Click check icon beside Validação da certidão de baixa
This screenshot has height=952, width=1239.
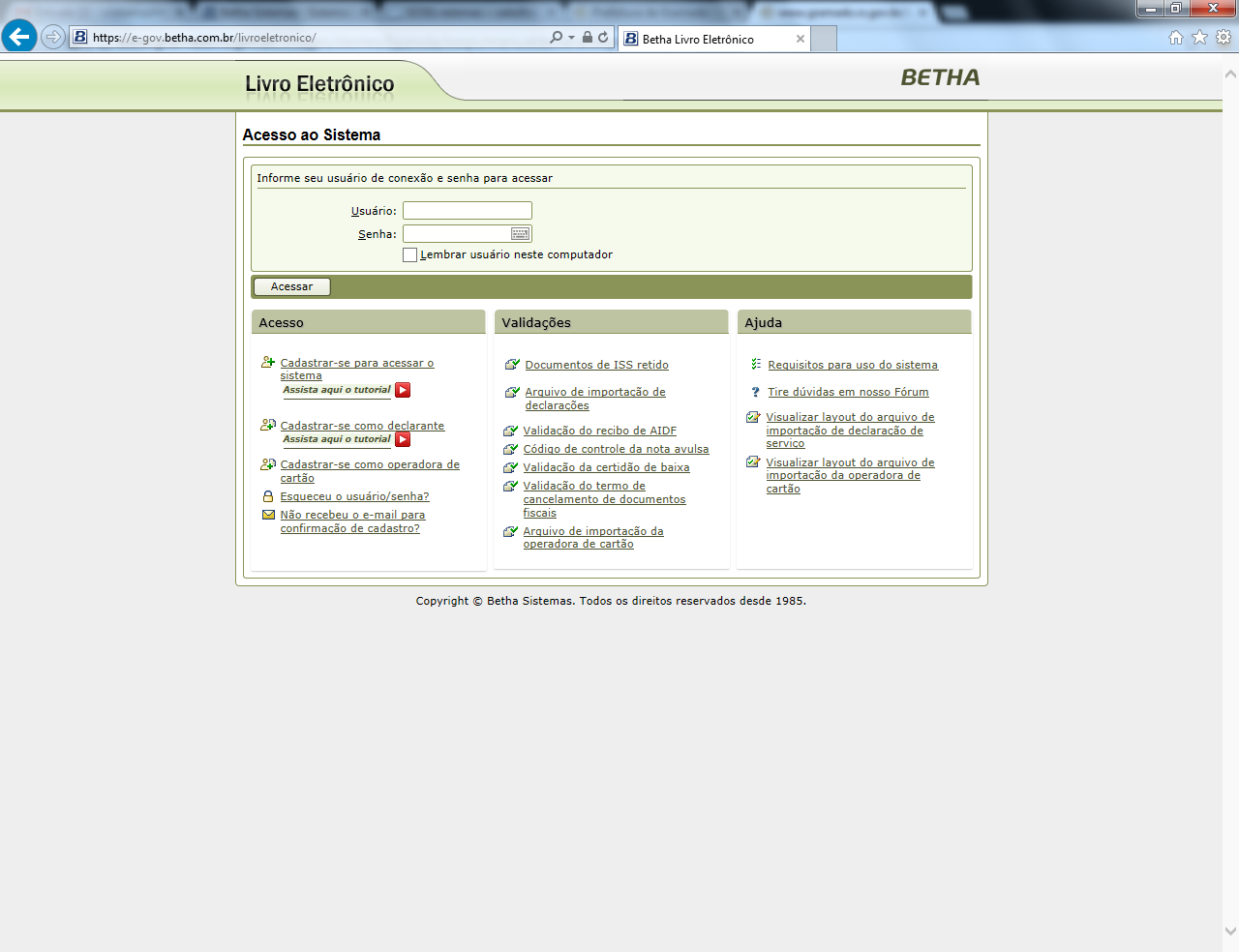[511, 467]
